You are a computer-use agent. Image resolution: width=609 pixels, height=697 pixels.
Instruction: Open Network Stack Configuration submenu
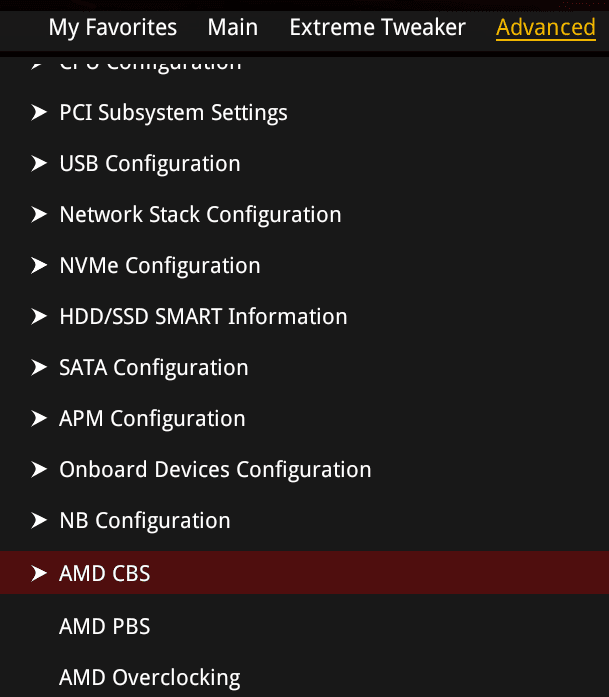point(200,215)
